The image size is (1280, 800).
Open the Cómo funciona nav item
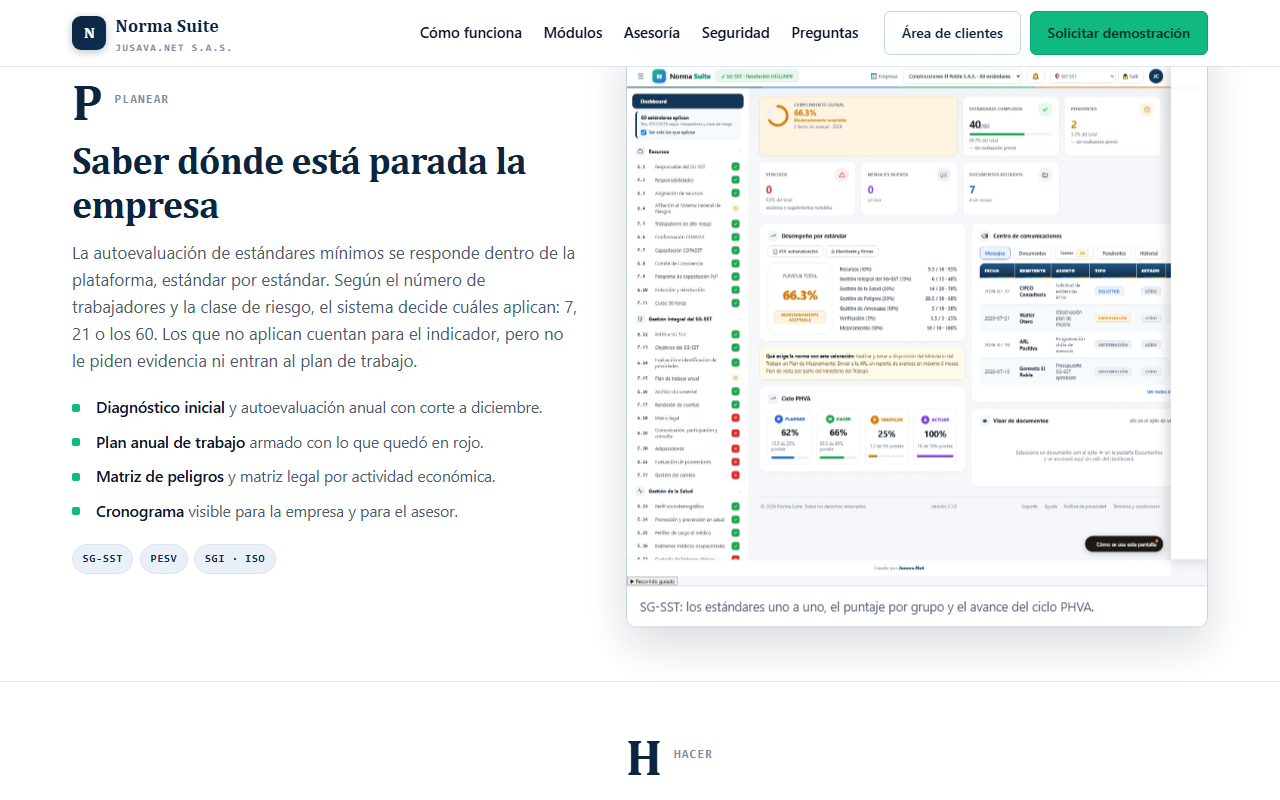click(x=471, y=33)
